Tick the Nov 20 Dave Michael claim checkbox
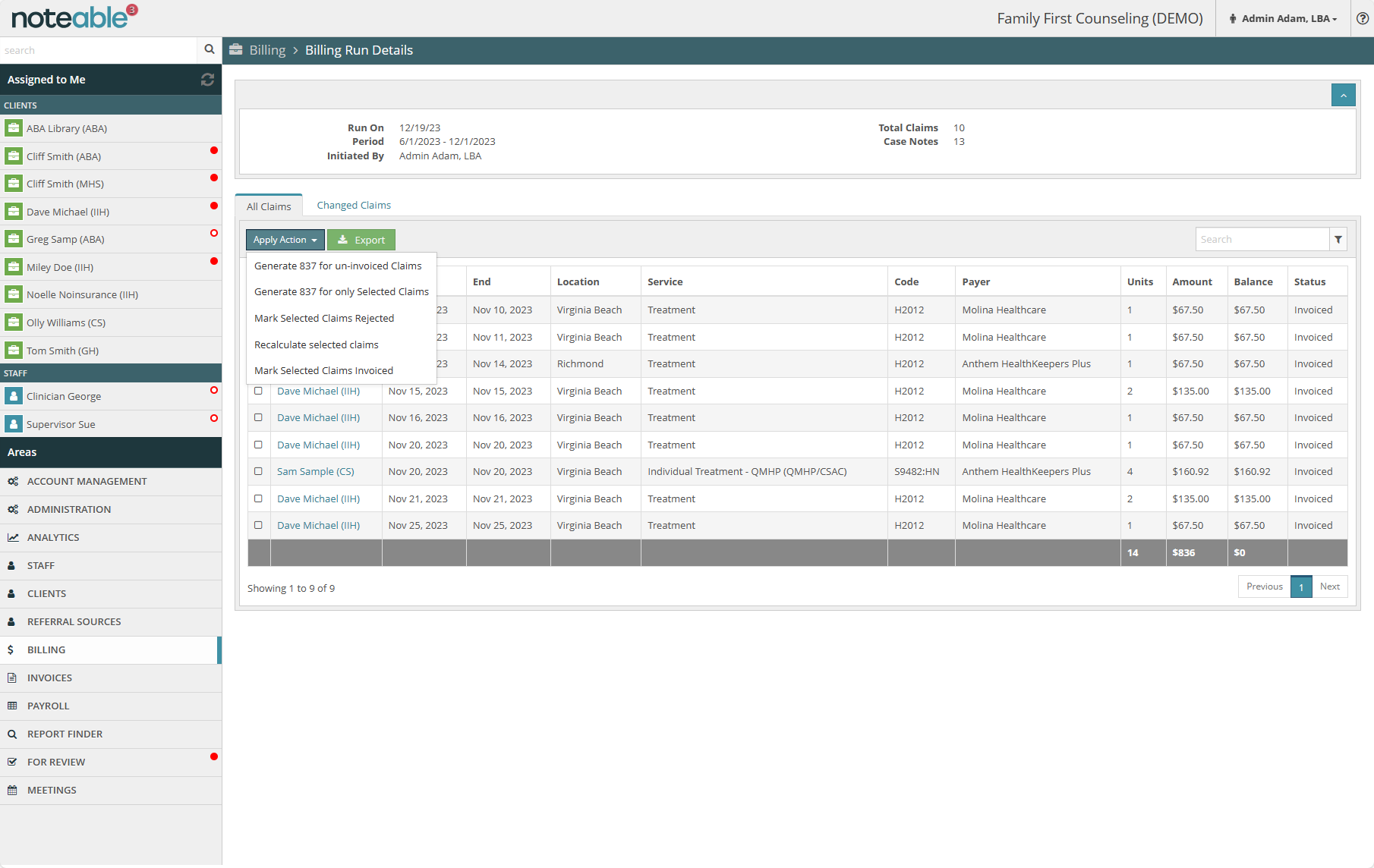This screenshot has width=1374, height=868. [258, 445]
